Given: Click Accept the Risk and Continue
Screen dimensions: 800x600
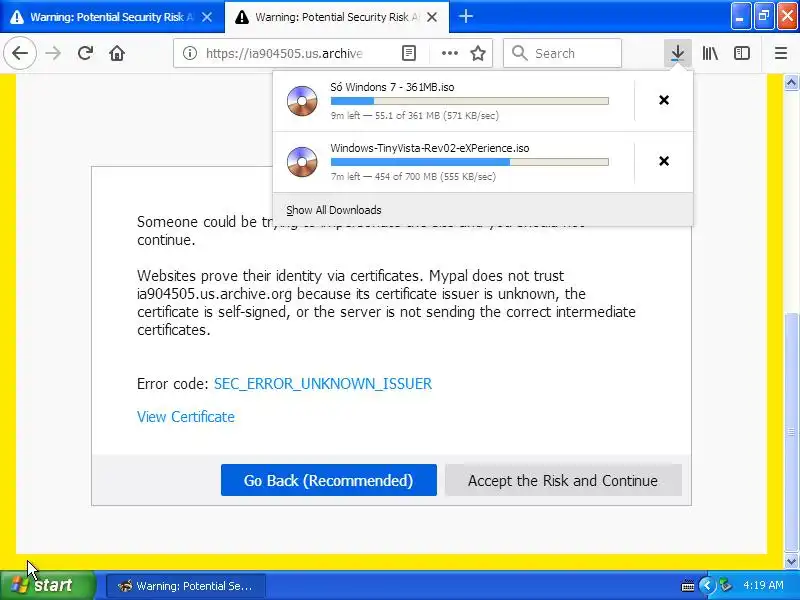Looking at the screenshot, I should [563, 480].
